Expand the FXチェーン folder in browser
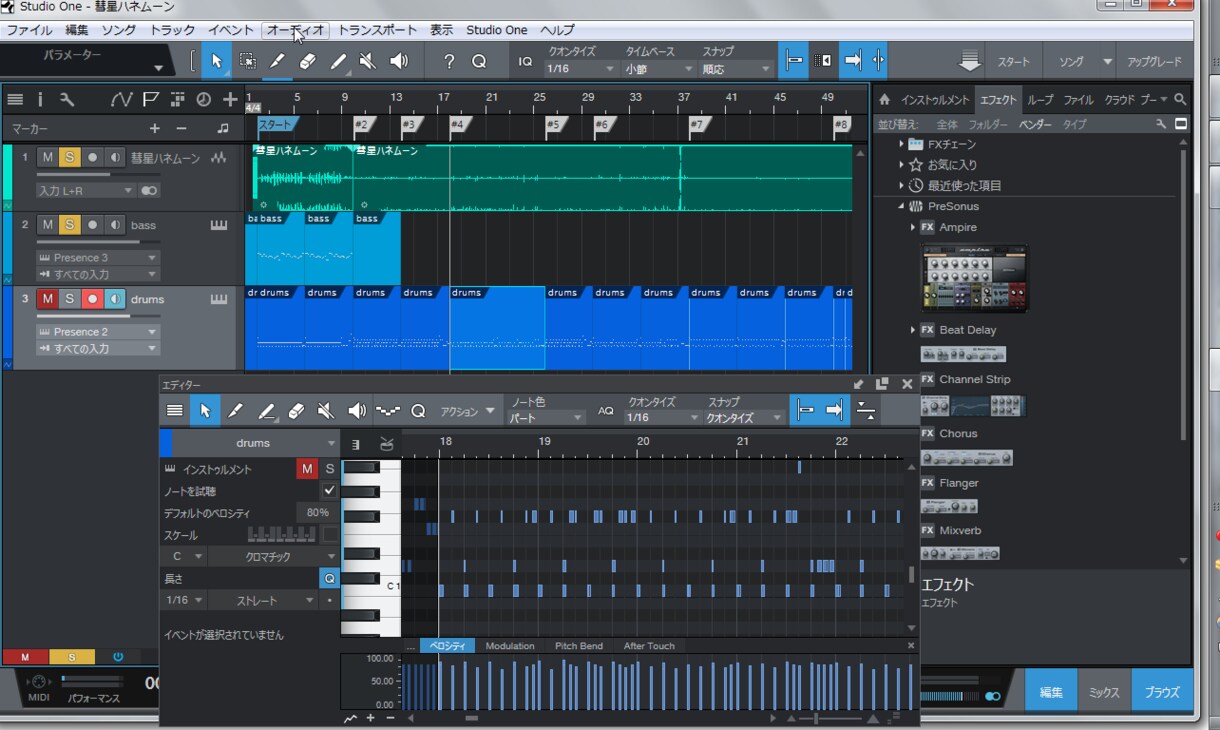The height and width of the screenshot is (730, 1220). tap(901, 144)
